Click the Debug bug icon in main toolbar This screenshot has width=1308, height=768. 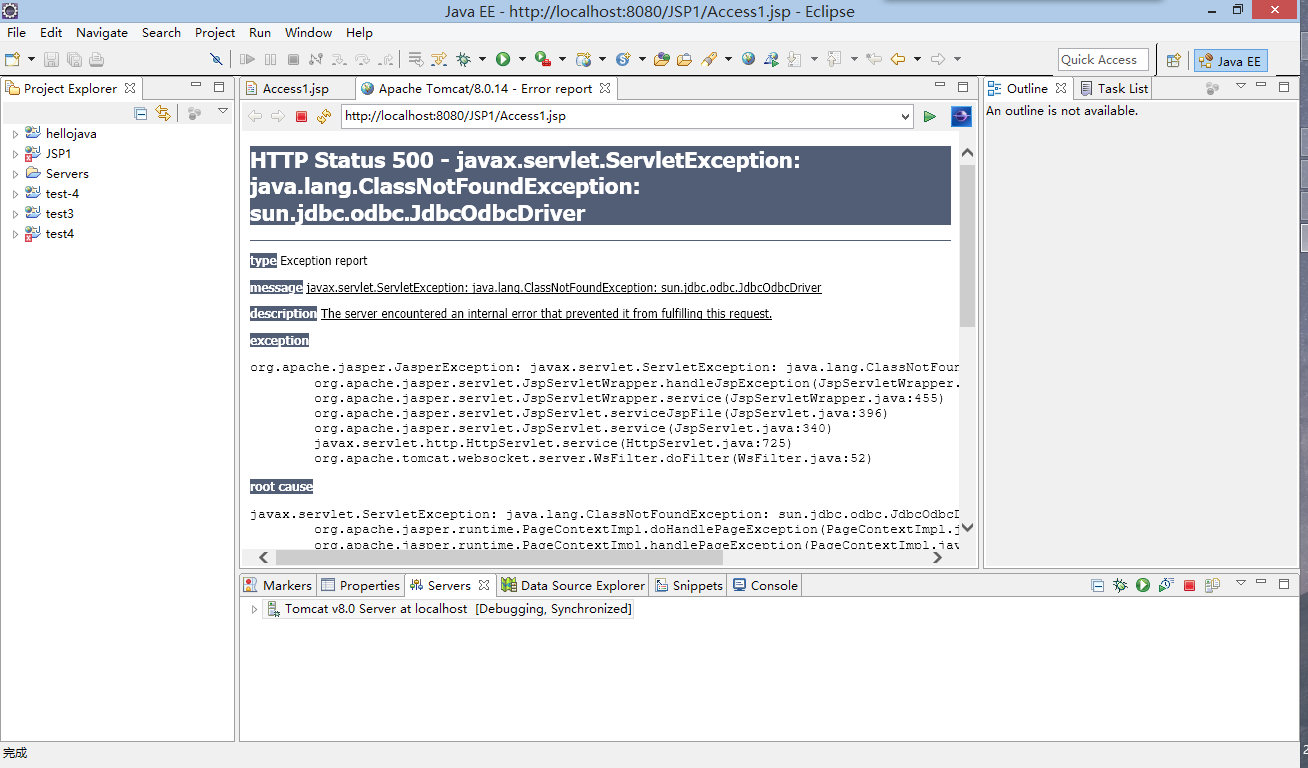tap(464, 59)
